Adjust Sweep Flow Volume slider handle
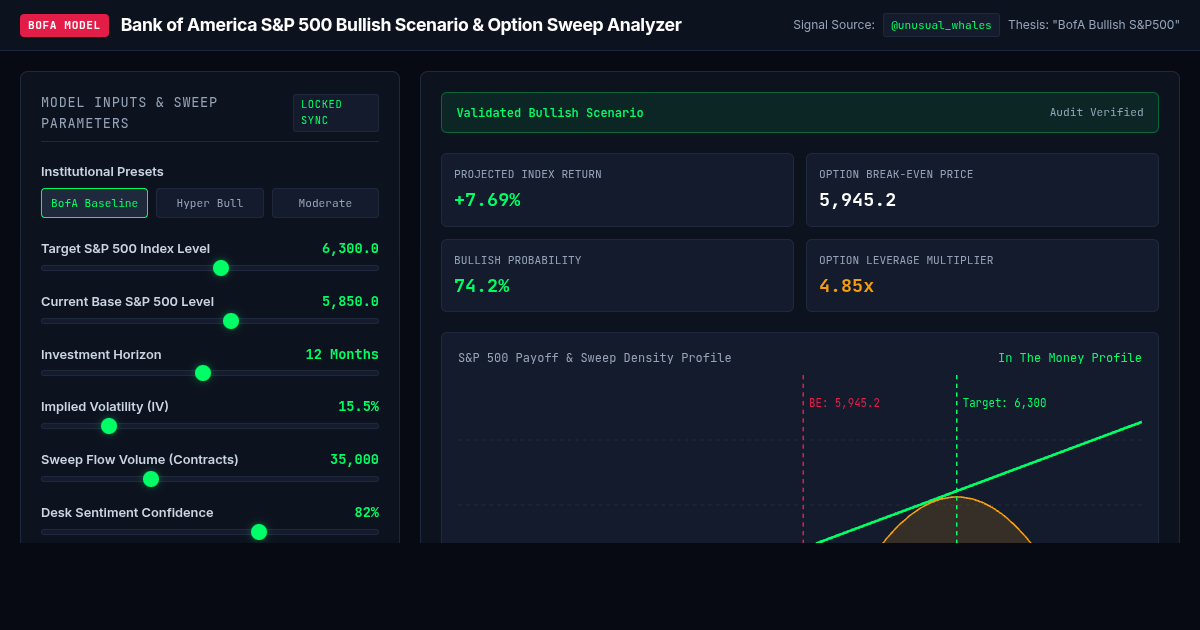The image size is (1200, 630). click(x=151, y=479)
